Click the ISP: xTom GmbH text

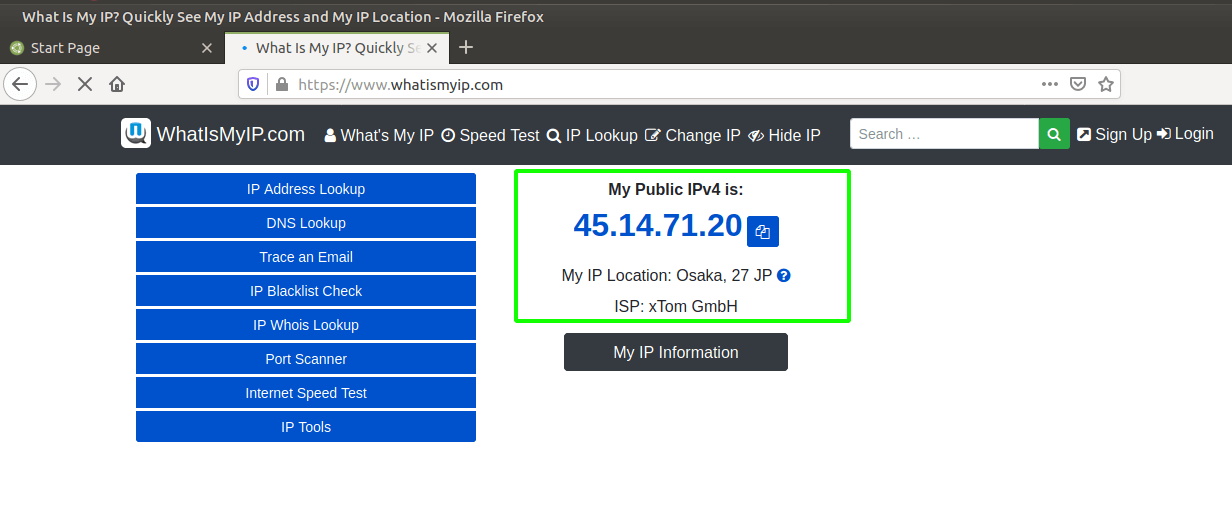click(676, 306)
